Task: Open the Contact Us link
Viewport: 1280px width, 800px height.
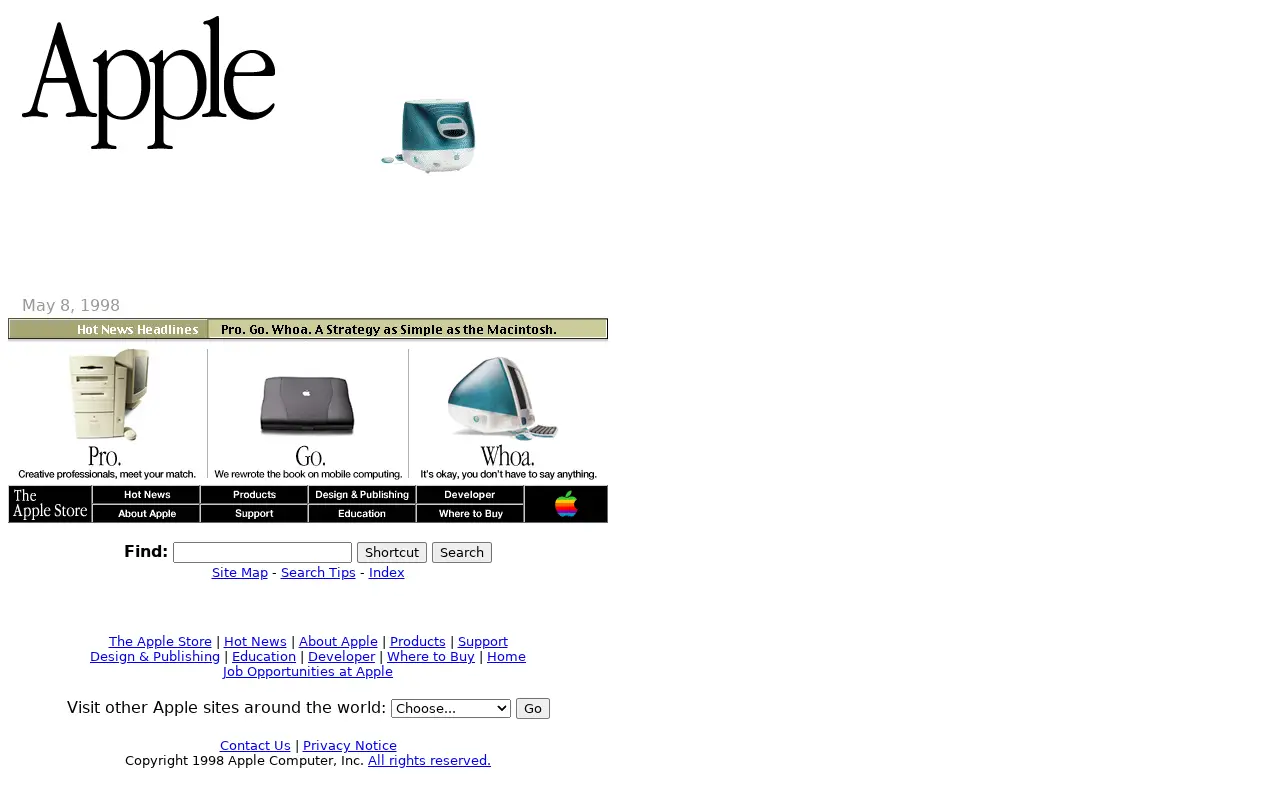Action: [255, 746]
